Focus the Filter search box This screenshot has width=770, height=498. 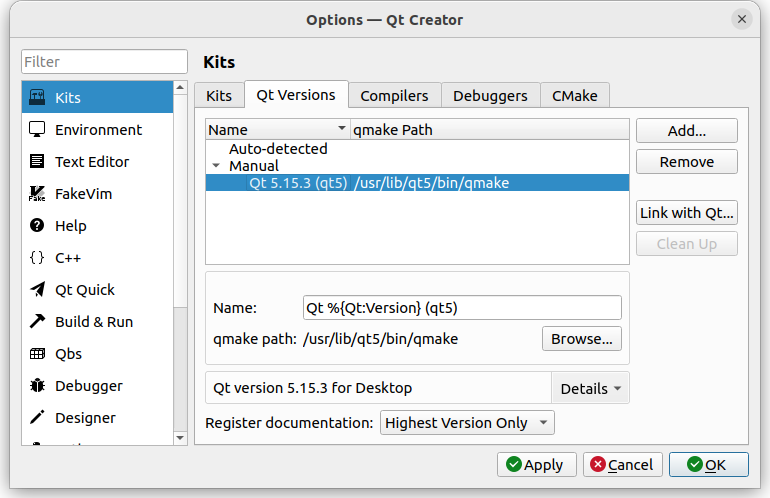click(x=104, y=62)
